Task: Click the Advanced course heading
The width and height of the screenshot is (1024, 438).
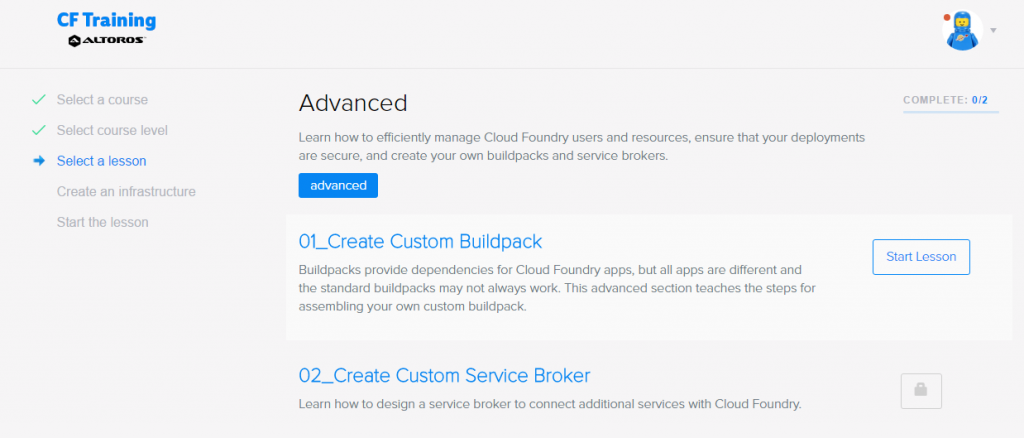Action: tap(353, 103)
